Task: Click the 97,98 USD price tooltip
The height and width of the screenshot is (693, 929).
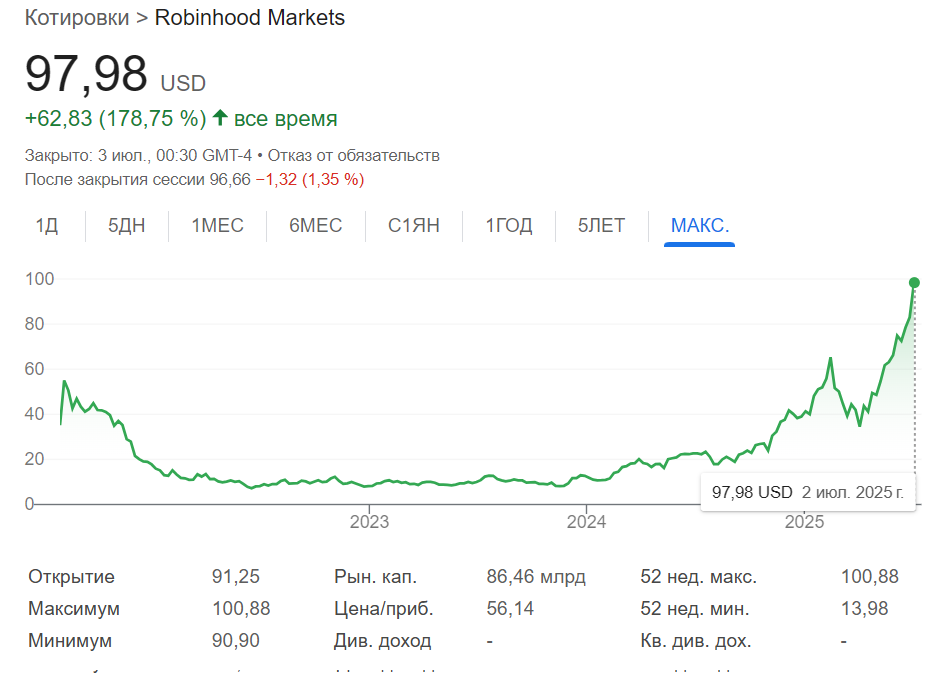Action: pos(808,492)
